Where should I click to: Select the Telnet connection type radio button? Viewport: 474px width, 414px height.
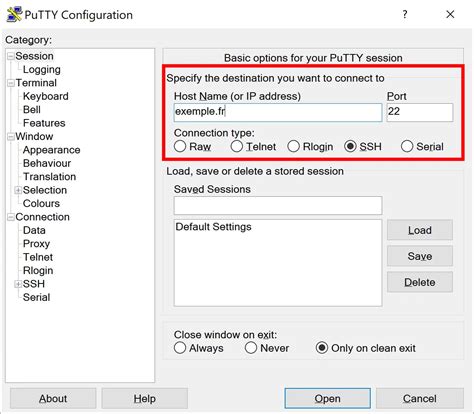point(237,146)
